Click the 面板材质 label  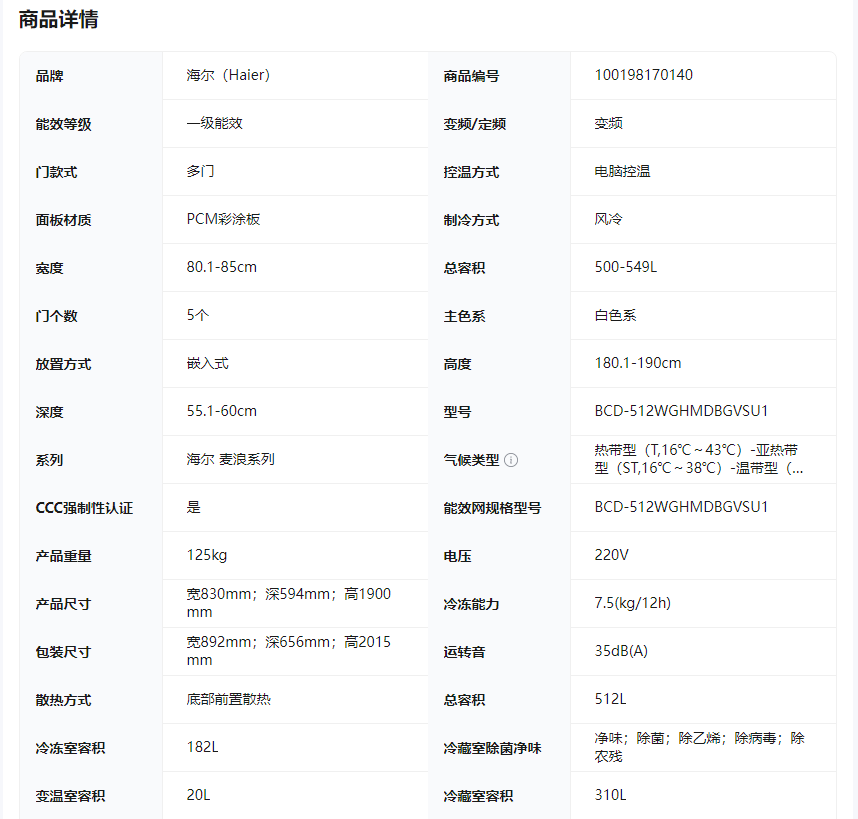63,220
